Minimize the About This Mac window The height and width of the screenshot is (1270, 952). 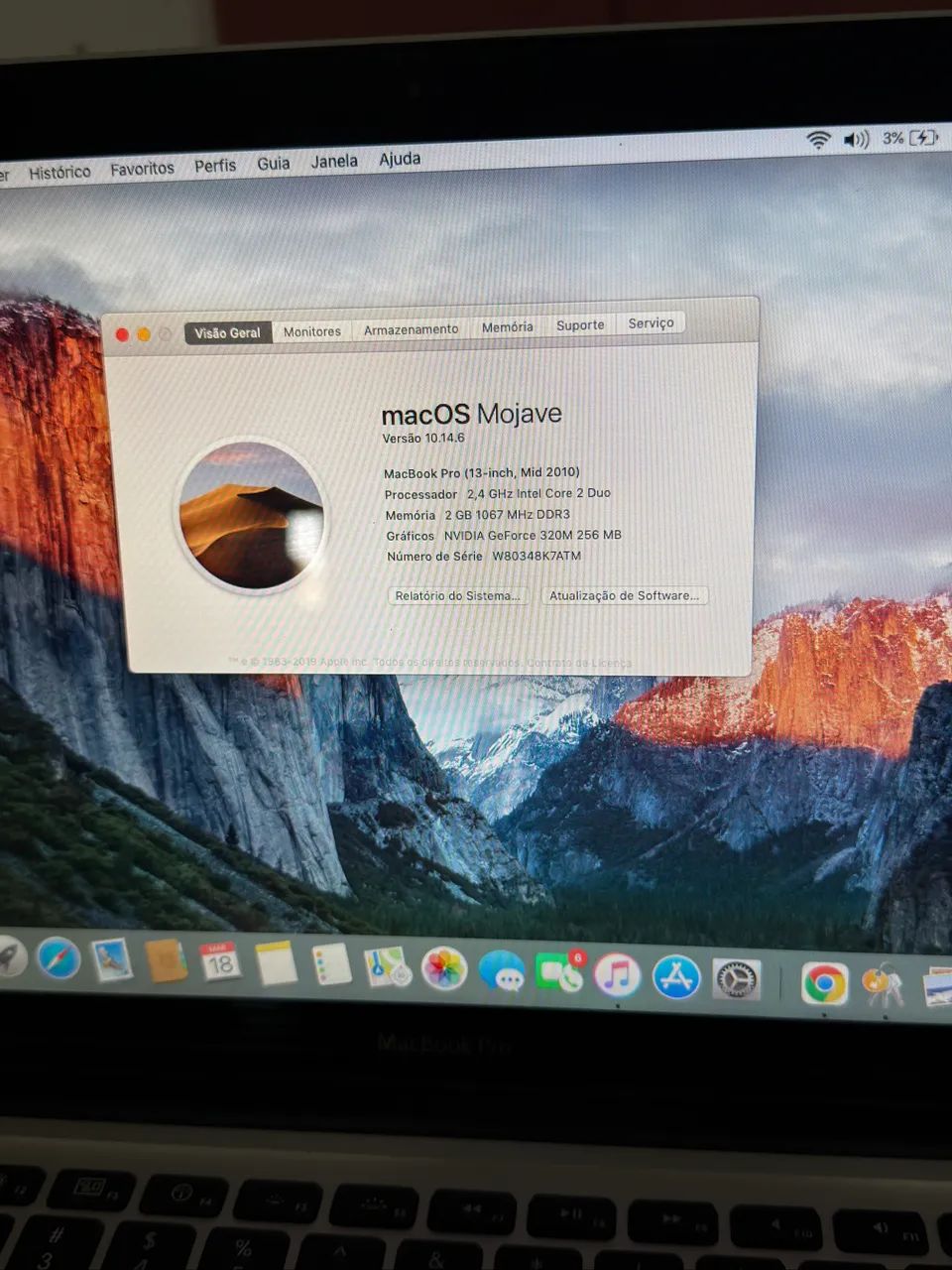(x=144, y=335)
